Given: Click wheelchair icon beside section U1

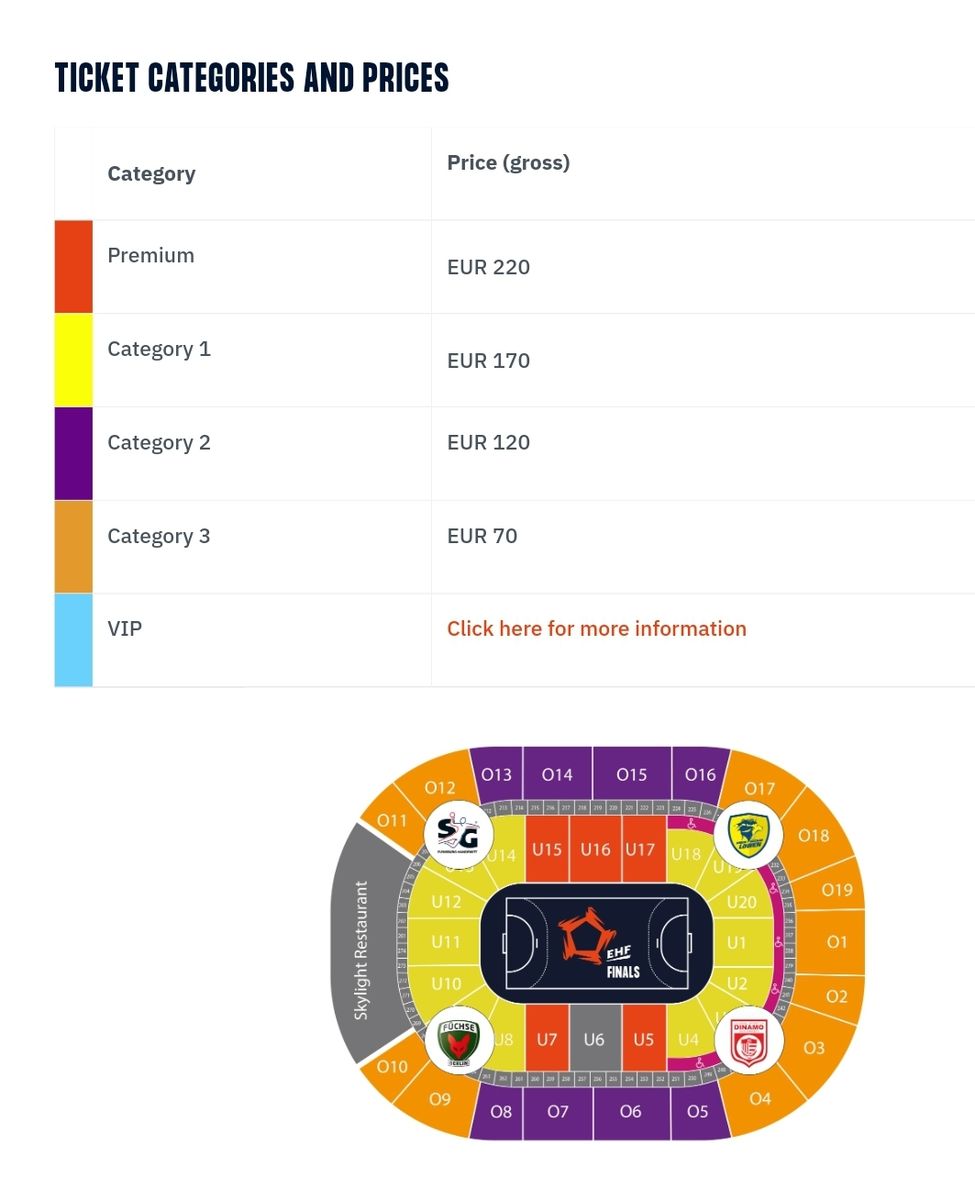Looking at the screenshot, I should (779, 942).
